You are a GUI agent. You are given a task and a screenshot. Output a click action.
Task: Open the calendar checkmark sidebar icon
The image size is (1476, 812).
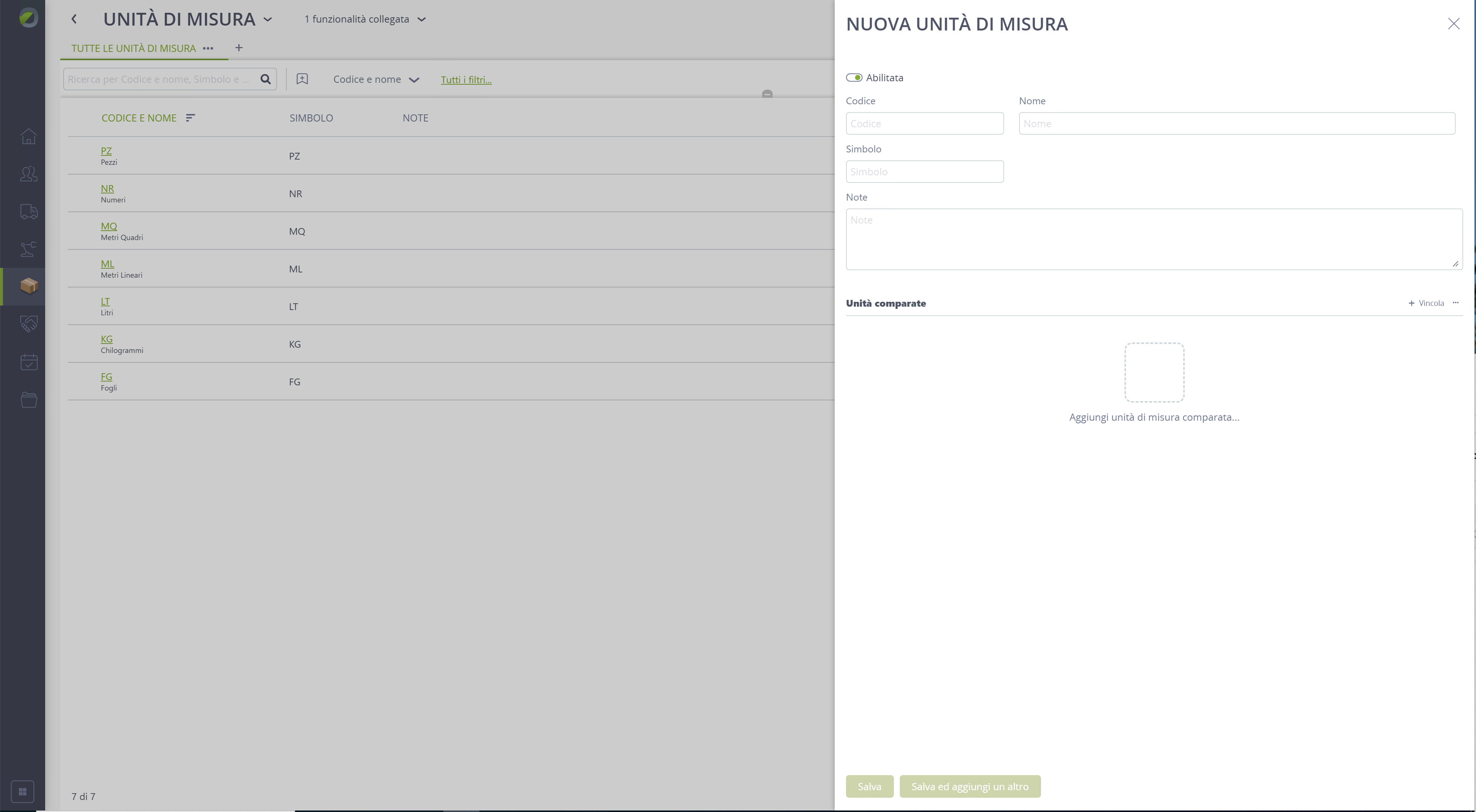click(29, 362)
